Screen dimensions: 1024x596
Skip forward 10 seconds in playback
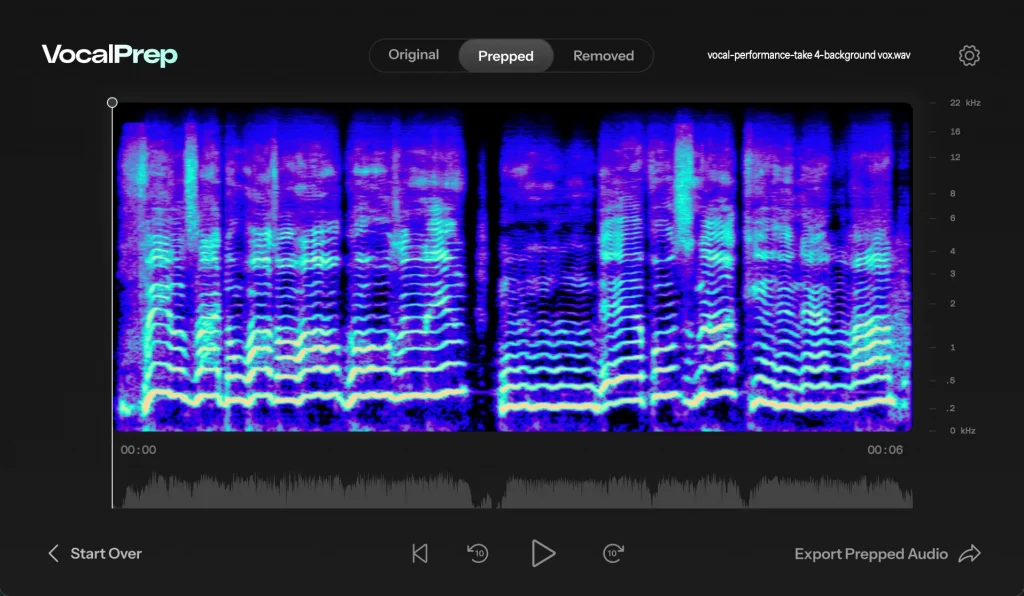coord(612,553)
